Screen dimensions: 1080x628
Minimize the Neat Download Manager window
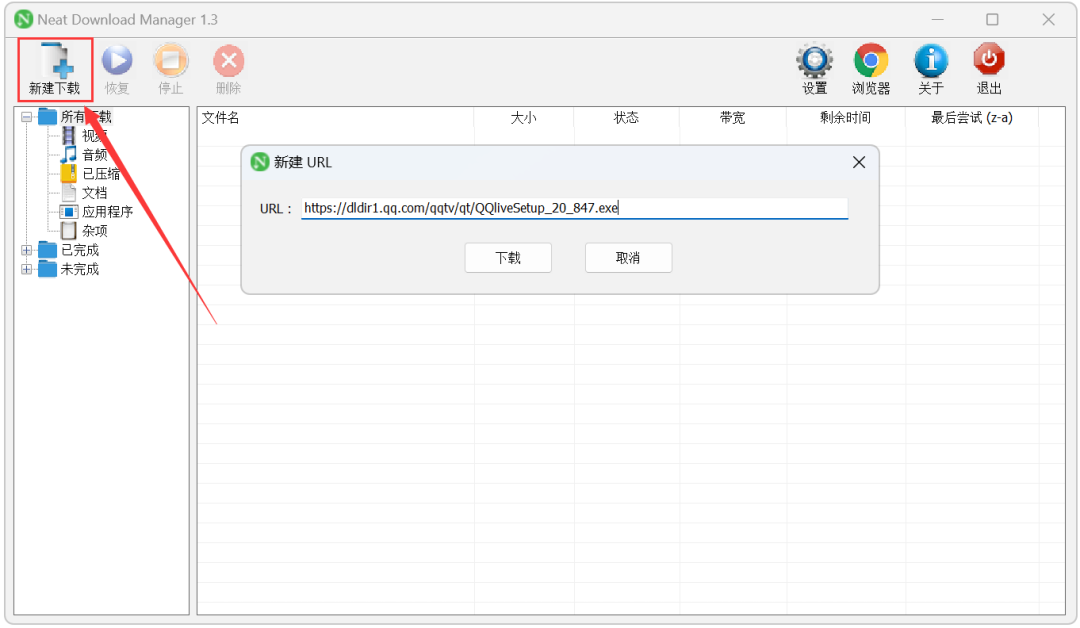[937, 19]
